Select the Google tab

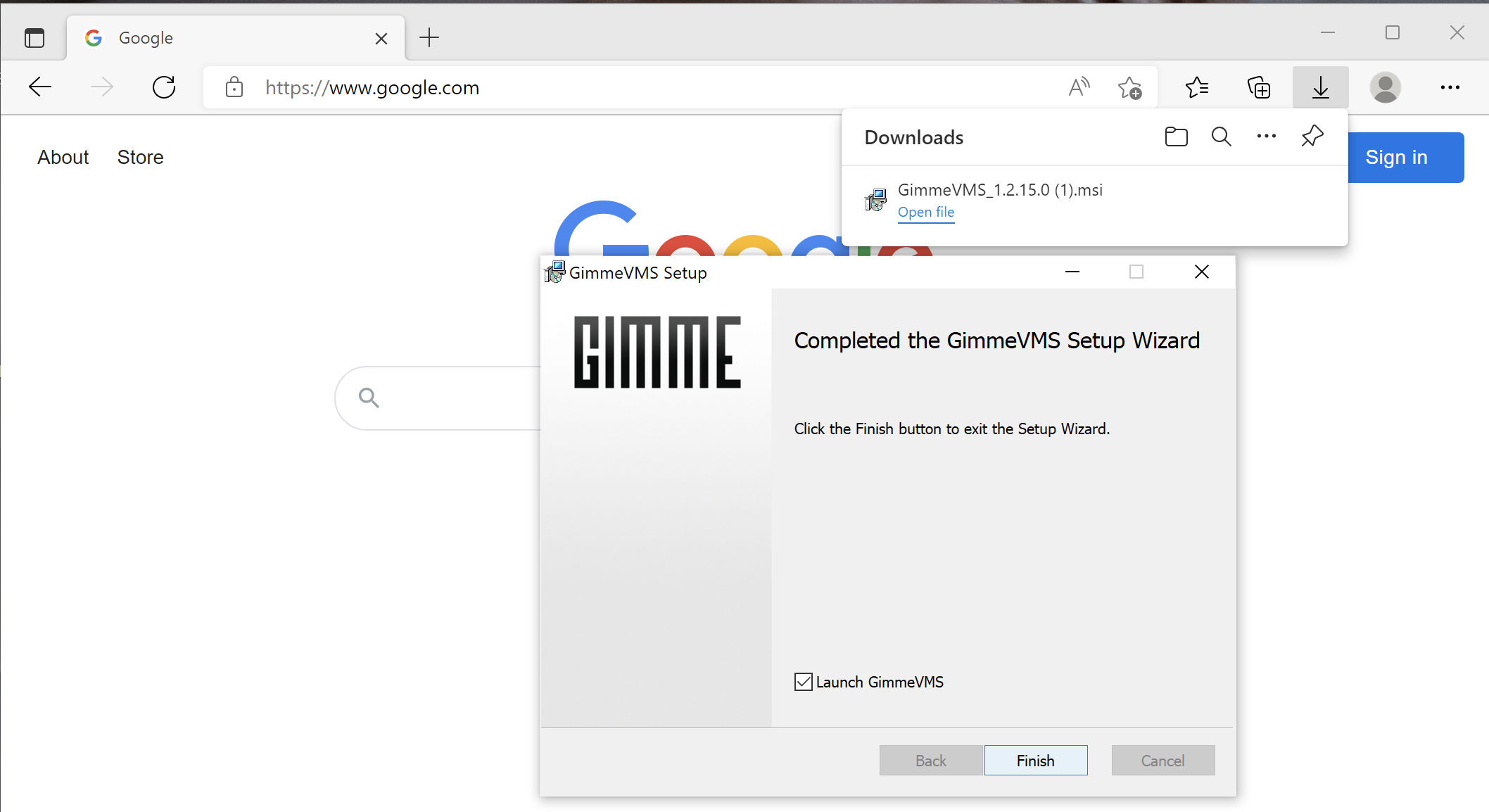coord(236,38)
